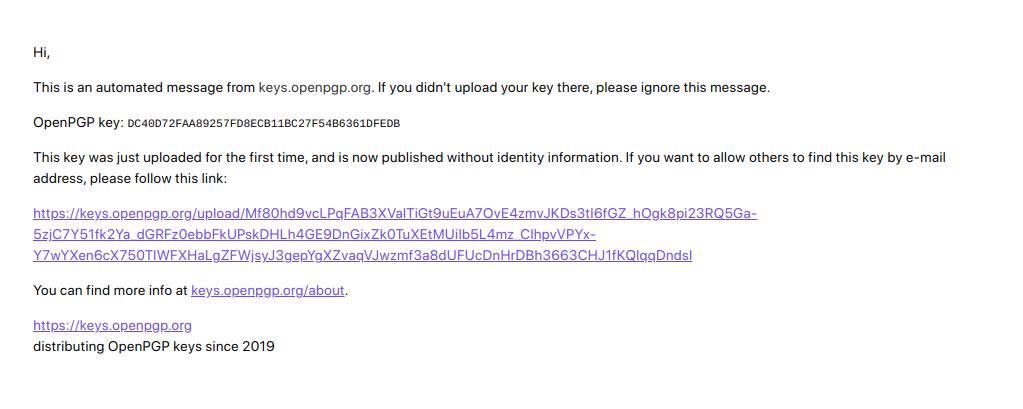The height and width of the screenshot is (409, 1023).
Task: Open the keys.openpgp.org/about link
Action: pos(267,290)
